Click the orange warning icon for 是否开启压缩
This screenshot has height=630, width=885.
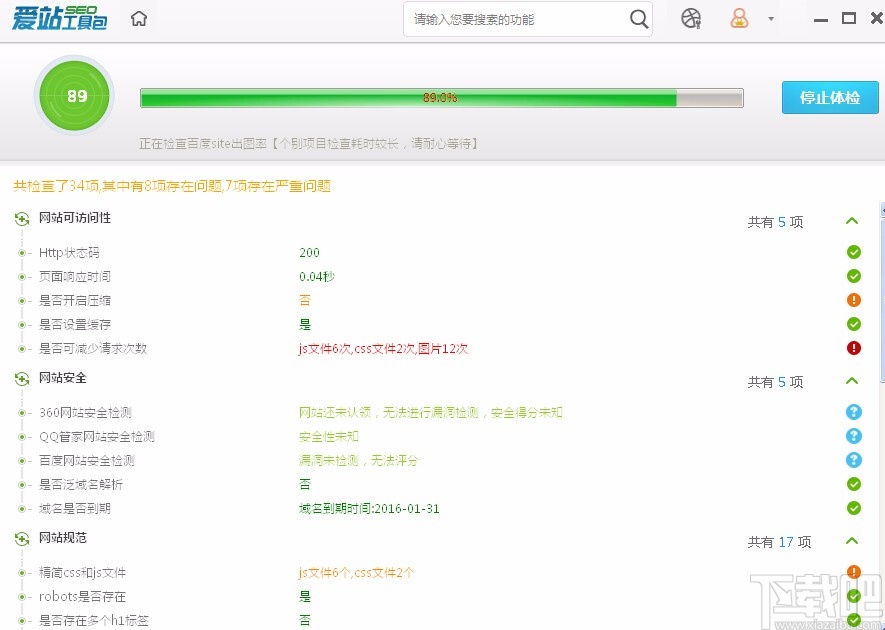pyautogui.click(x=853, y=300)
